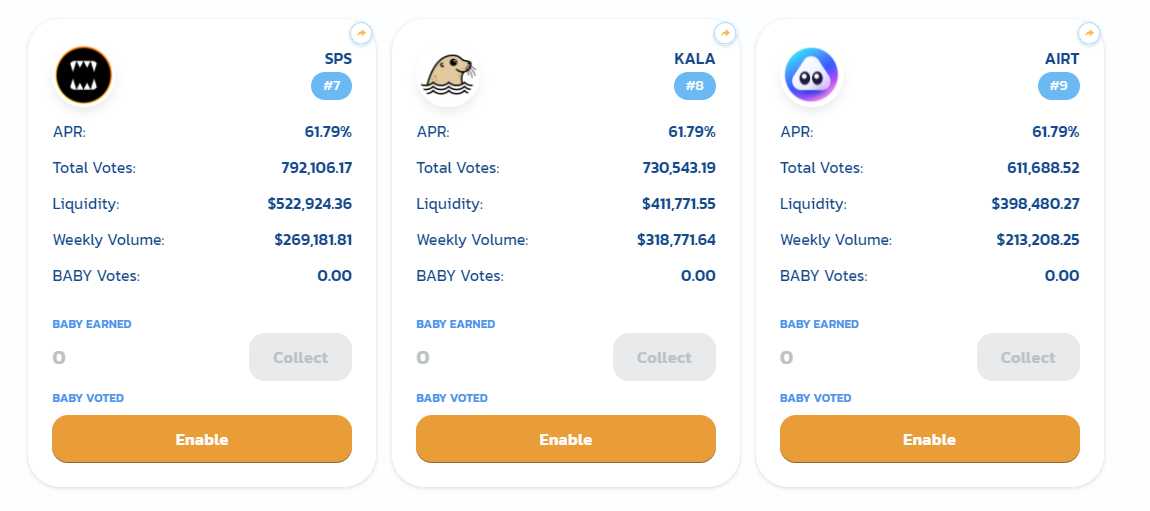Enable voting on the KALA card

566,439
